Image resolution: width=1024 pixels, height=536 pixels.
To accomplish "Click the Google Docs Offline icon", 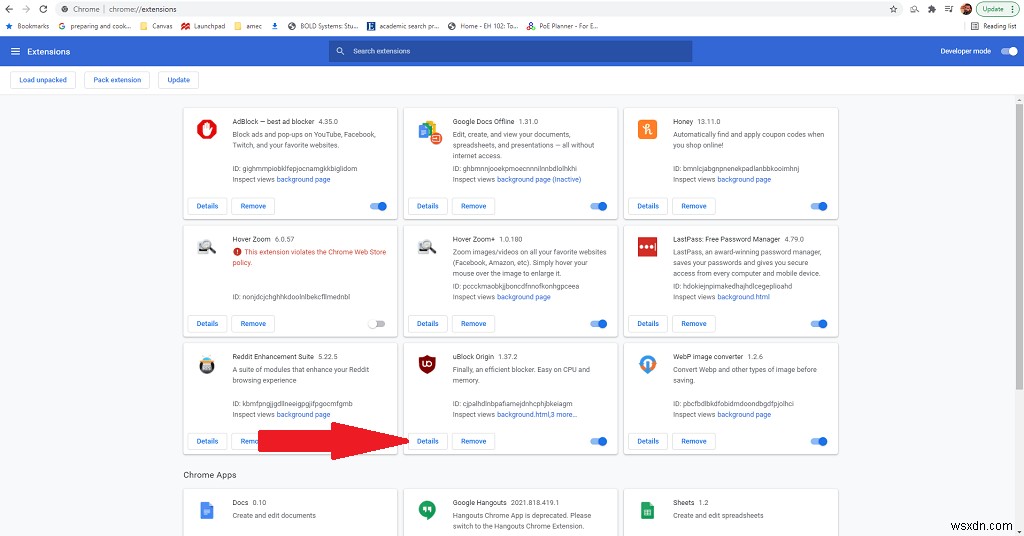I will click(x=429, y=132).
